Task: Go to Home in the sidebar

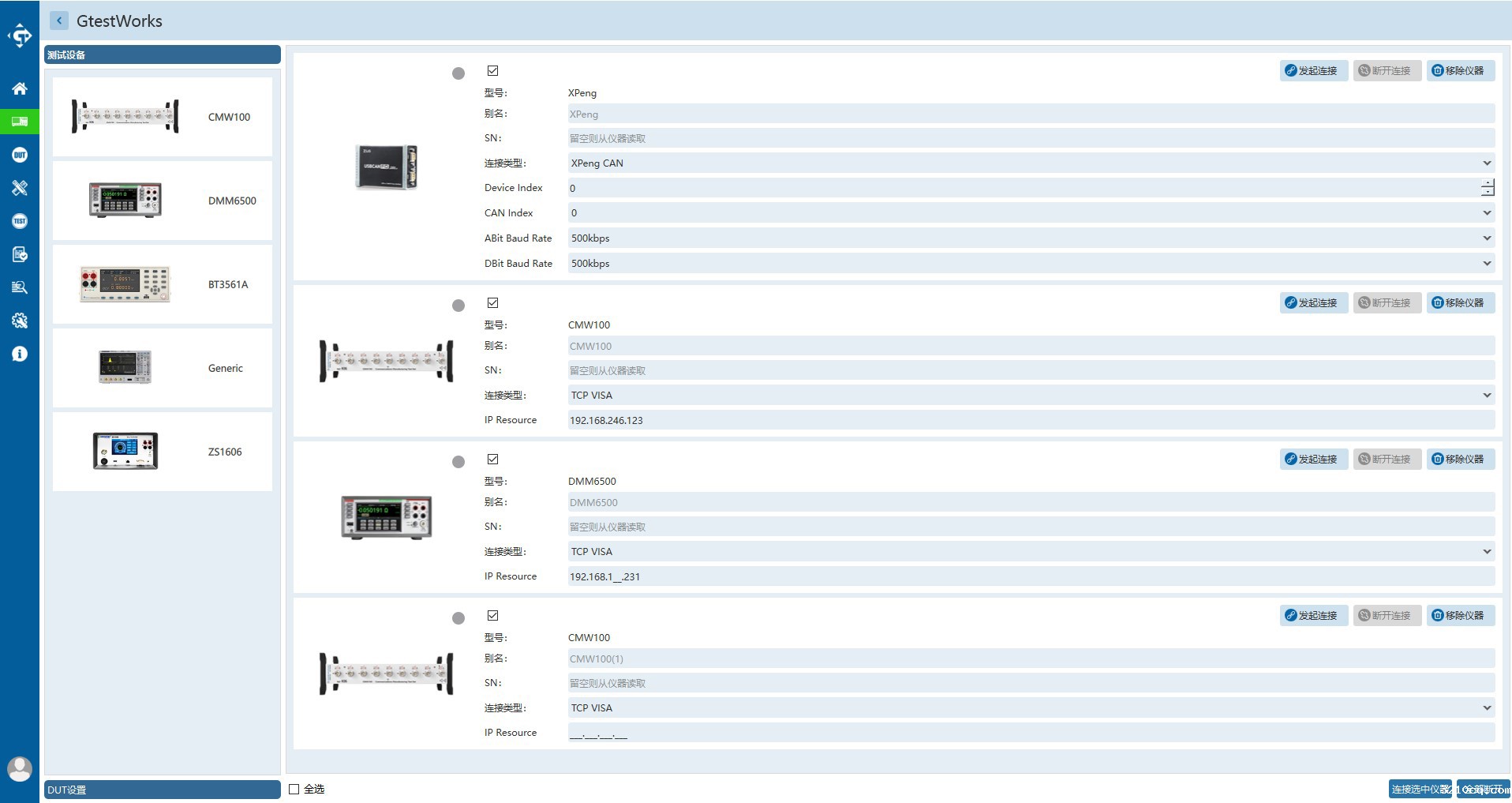Action: tap(20, 88)
